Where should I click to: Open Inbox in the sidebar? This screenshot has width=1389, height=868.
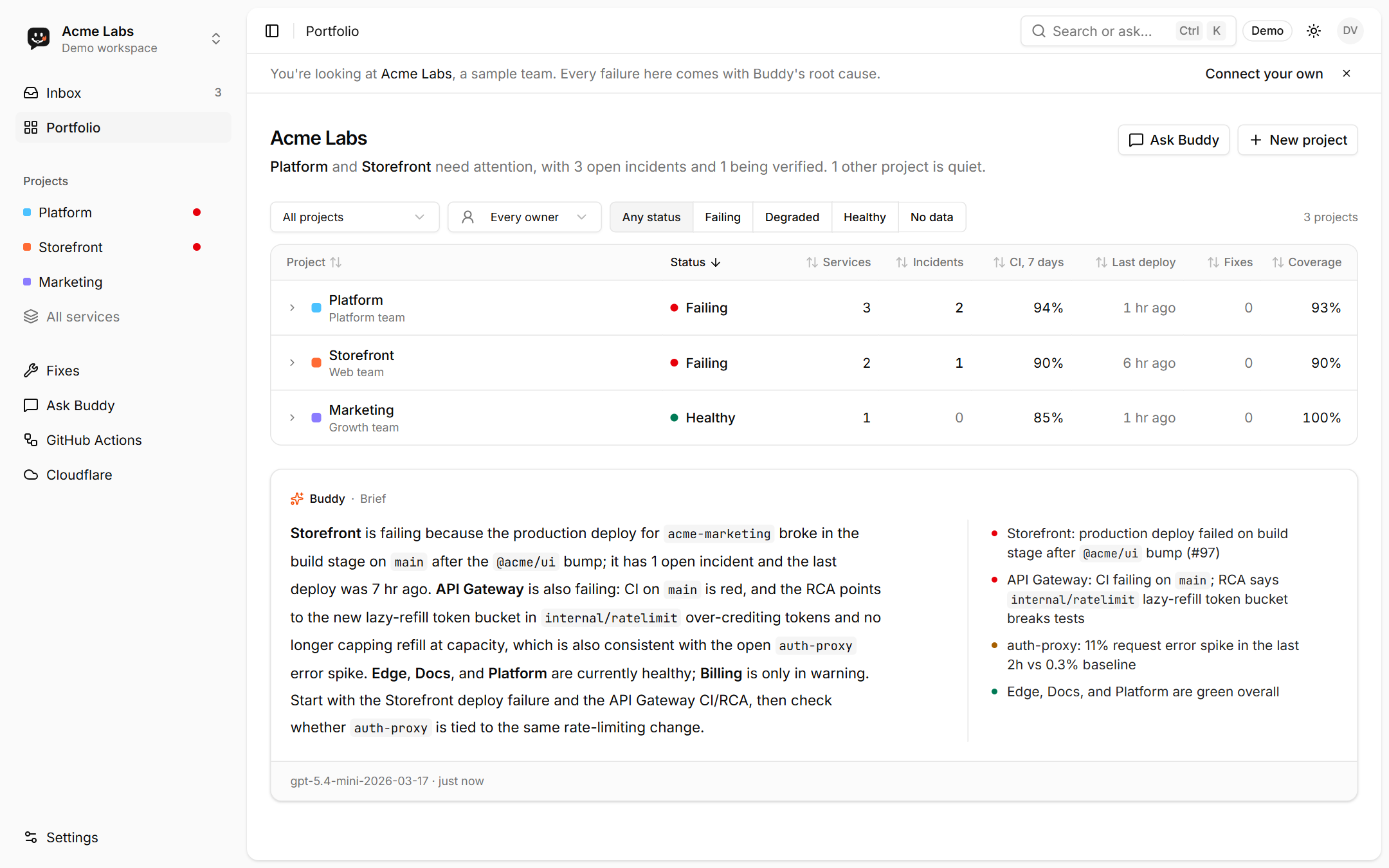coord(123,93)
